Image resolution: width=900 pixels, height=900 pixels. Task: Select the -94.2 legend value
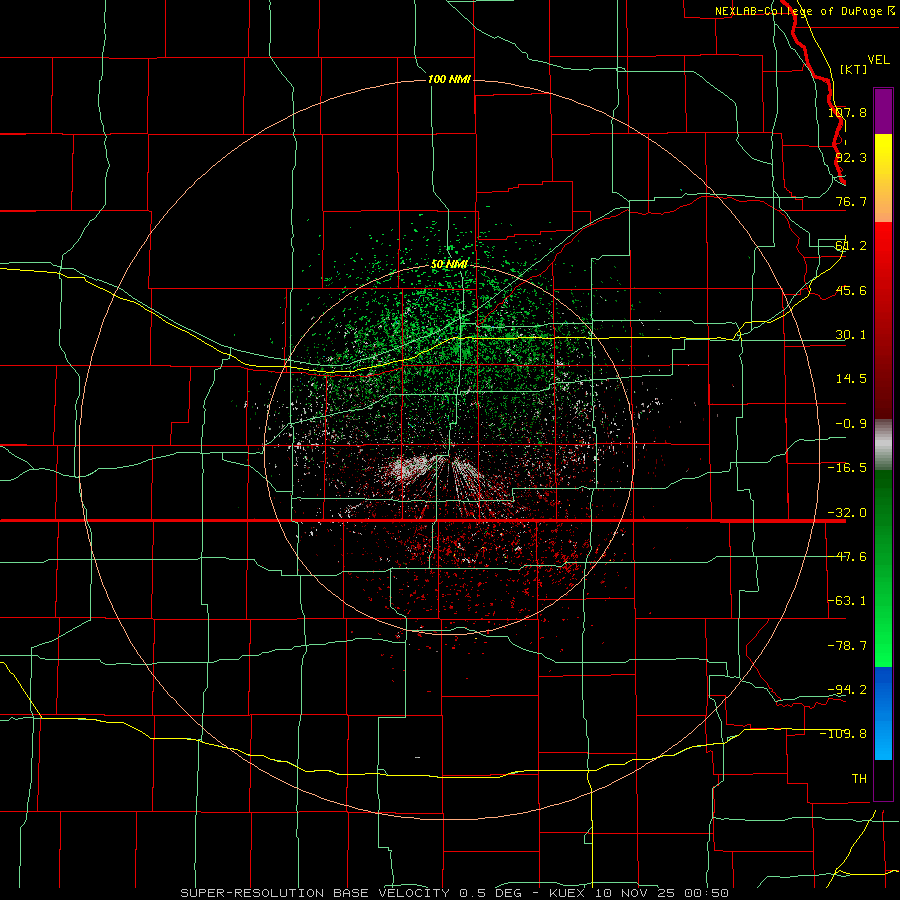(x=847, y=689)
